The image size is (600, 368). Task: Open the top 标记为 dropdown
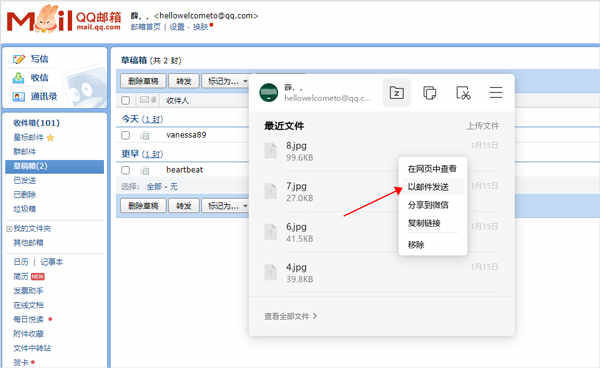click(x=227, y=81)
